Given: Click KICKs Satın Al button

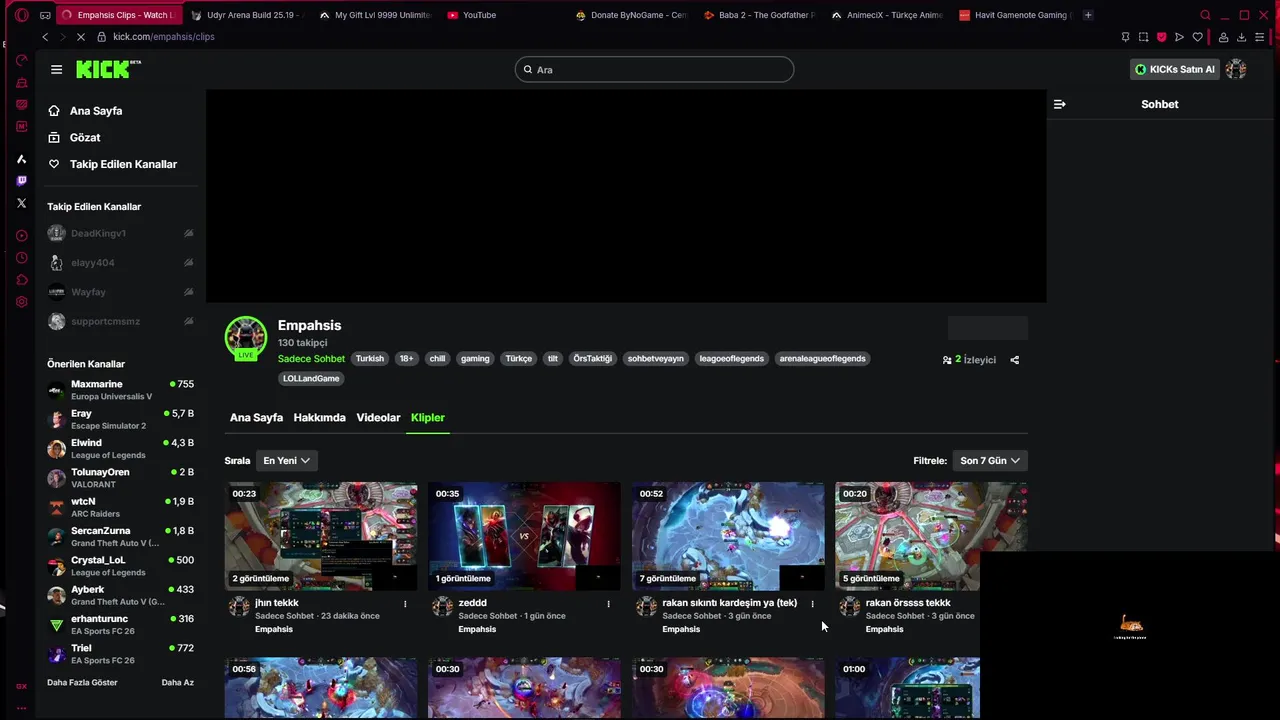Looking at the screenshot, I should (1174, 69).
